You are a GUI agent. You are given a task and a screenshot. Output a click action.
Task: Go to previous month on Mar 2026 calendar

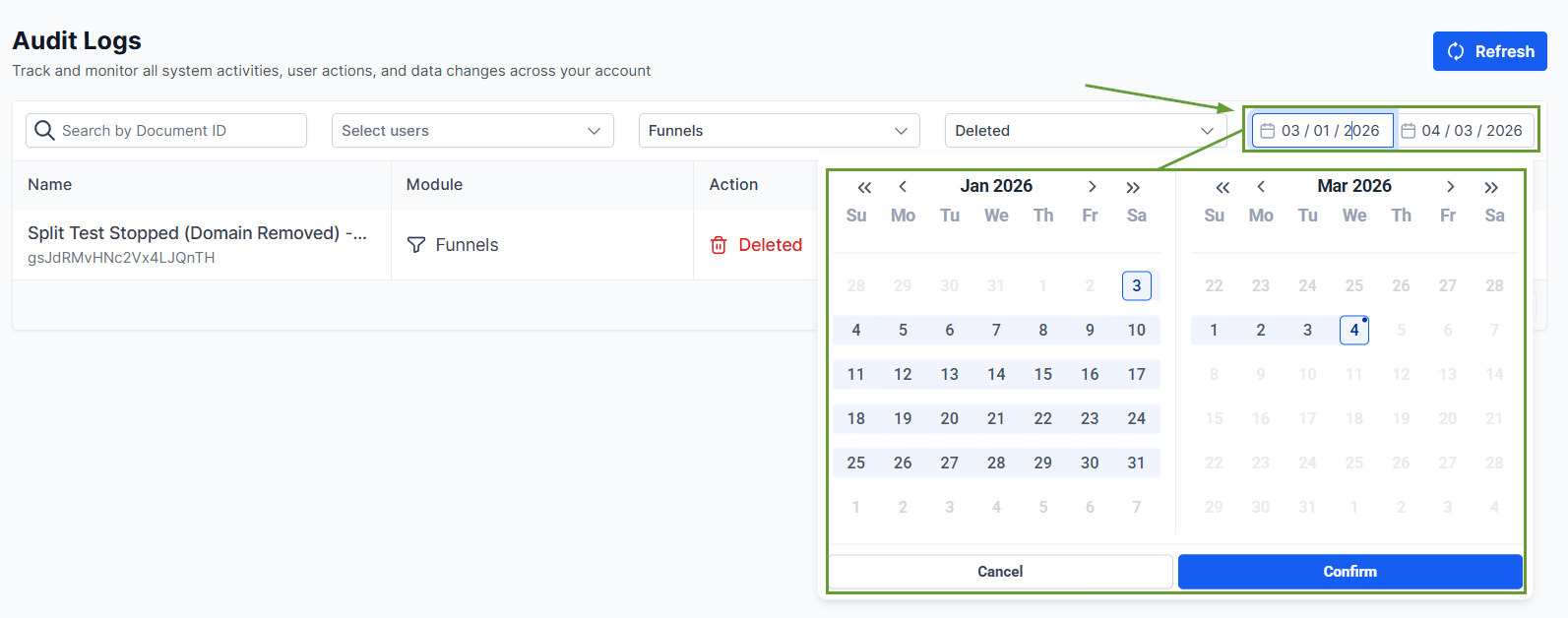[1261, 187]
